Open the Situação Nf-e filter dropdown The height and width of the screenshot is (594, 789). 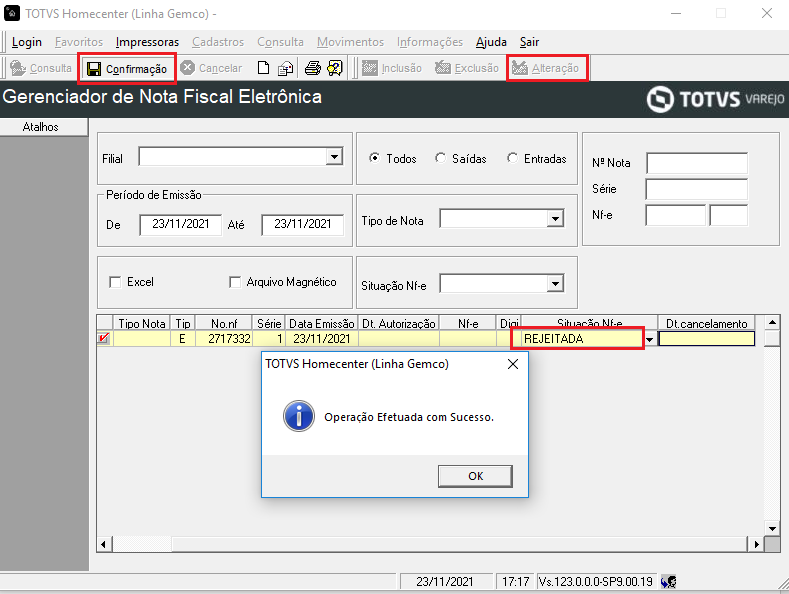pos(555,283)
